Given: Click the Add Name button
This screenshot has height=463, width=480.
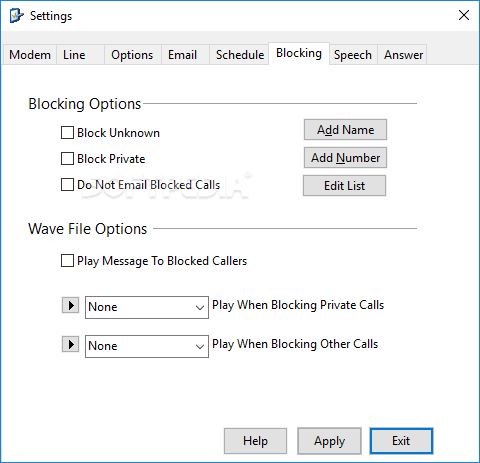Looking at the screenshot, I should (345, 130).
